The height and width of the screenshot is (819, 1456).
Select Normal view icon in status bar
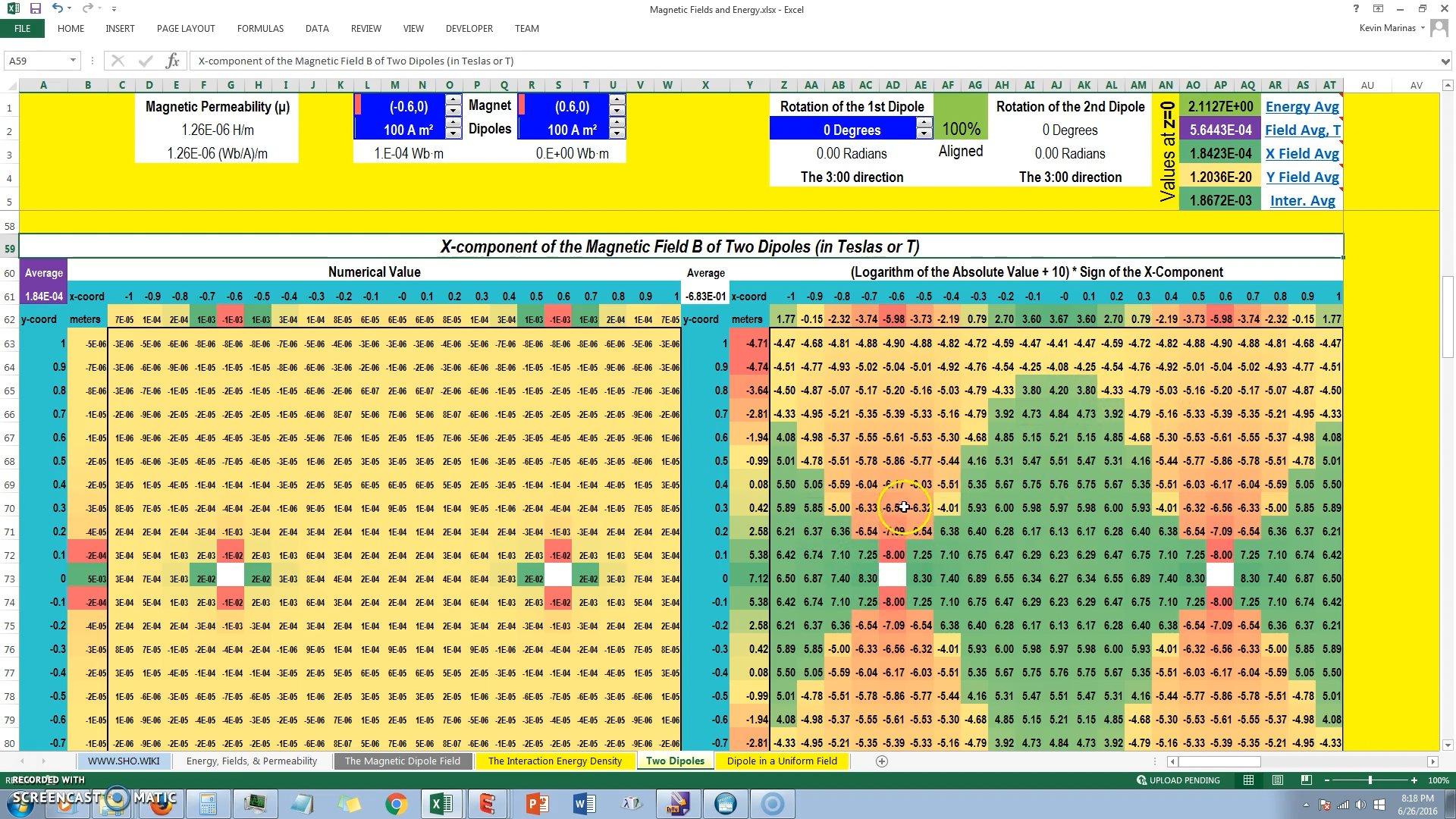(x=1248, y=780)
